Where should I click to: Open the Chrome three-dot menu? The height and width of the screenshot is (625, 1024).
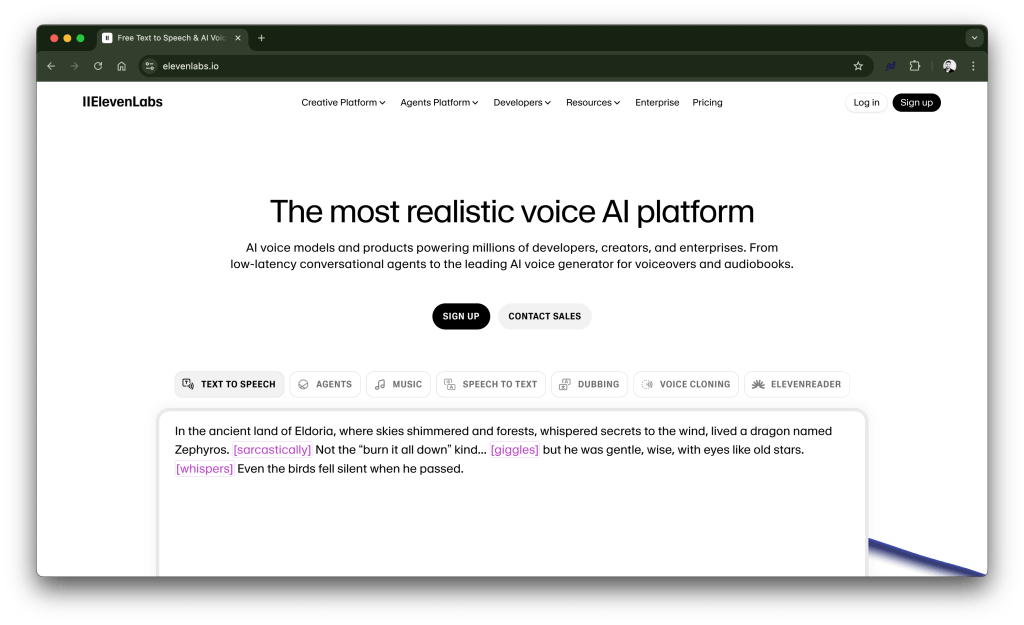[973, 66]
